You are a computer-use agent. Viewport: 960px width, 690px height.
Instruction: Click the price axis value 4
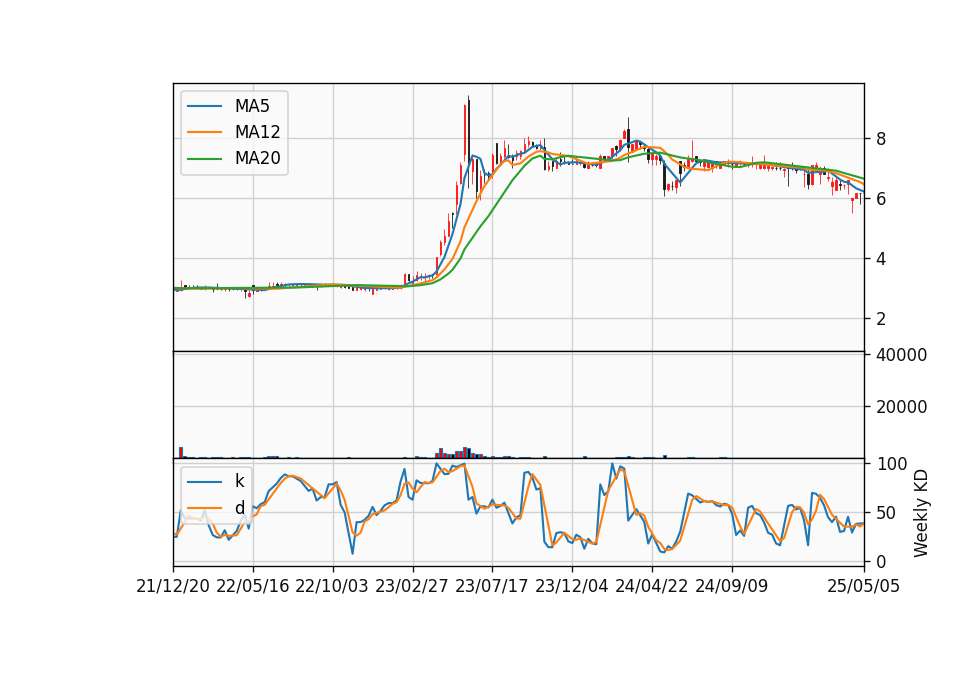coord(881,259)
